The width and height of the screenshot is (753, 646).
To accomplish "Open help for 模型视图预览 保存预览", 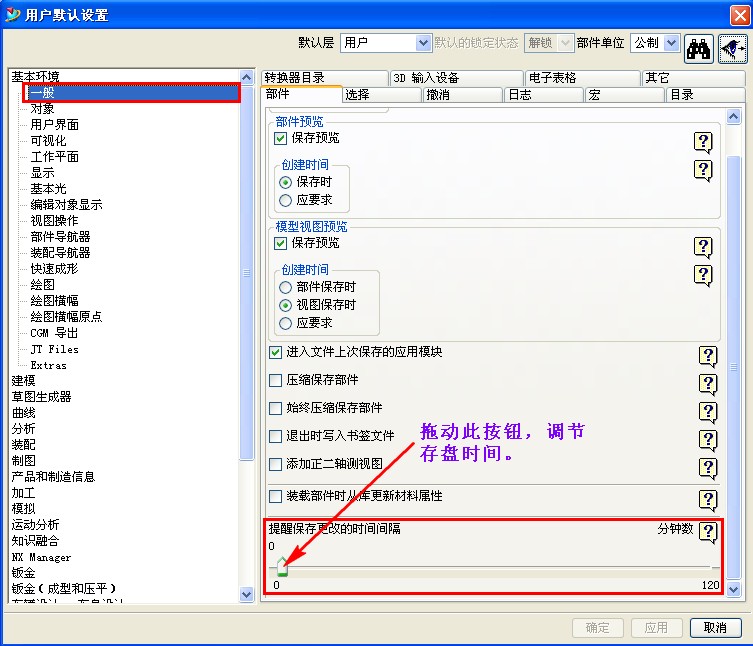I will [703, 247].
